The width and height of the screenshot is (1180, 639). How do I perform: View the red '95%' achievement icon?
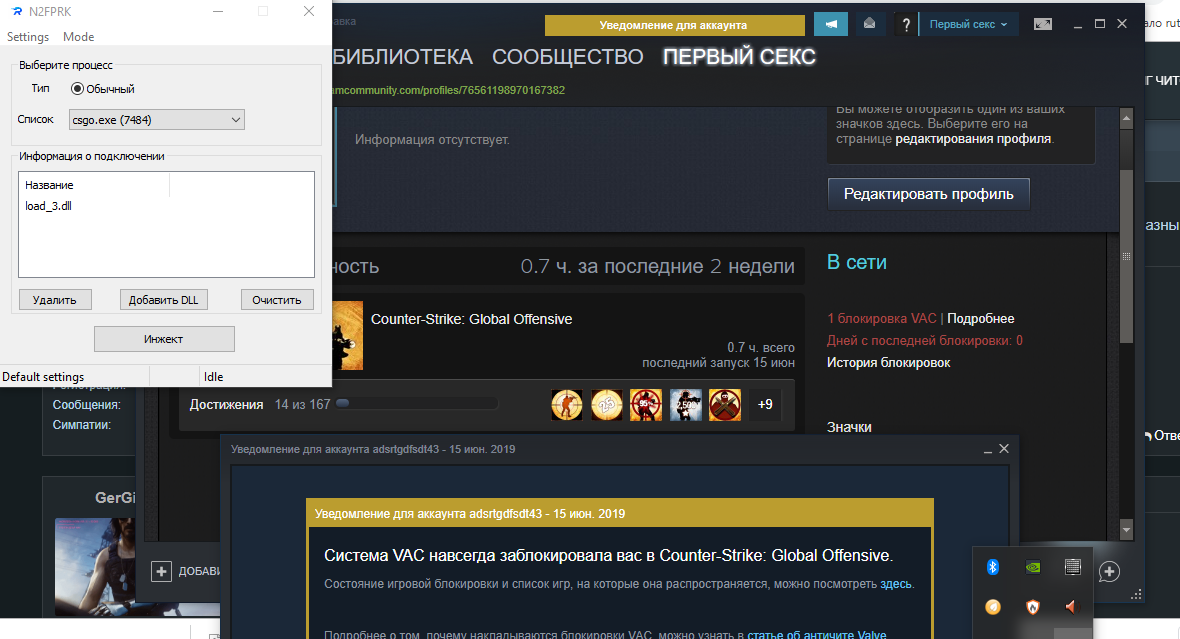pos(646,405)
